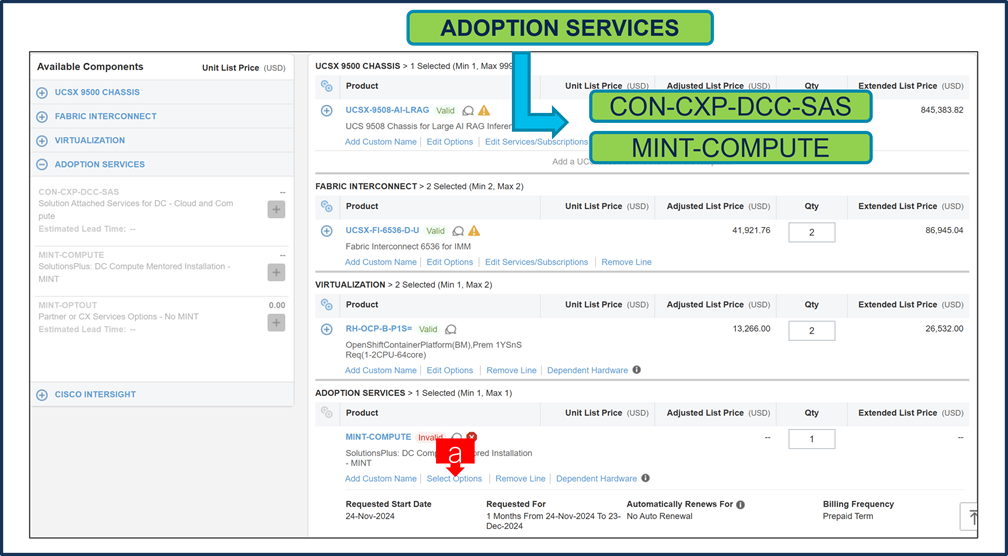Click the adjusted list price 13,266.00

coord(751,328)
